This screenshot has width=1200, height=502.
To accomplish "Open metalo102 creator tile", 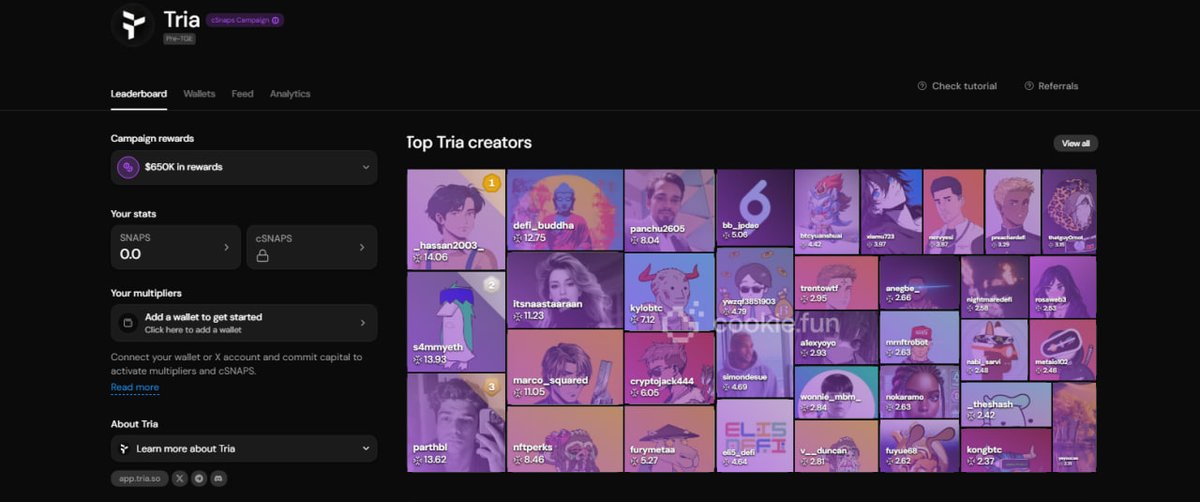I will (1063, 349).
